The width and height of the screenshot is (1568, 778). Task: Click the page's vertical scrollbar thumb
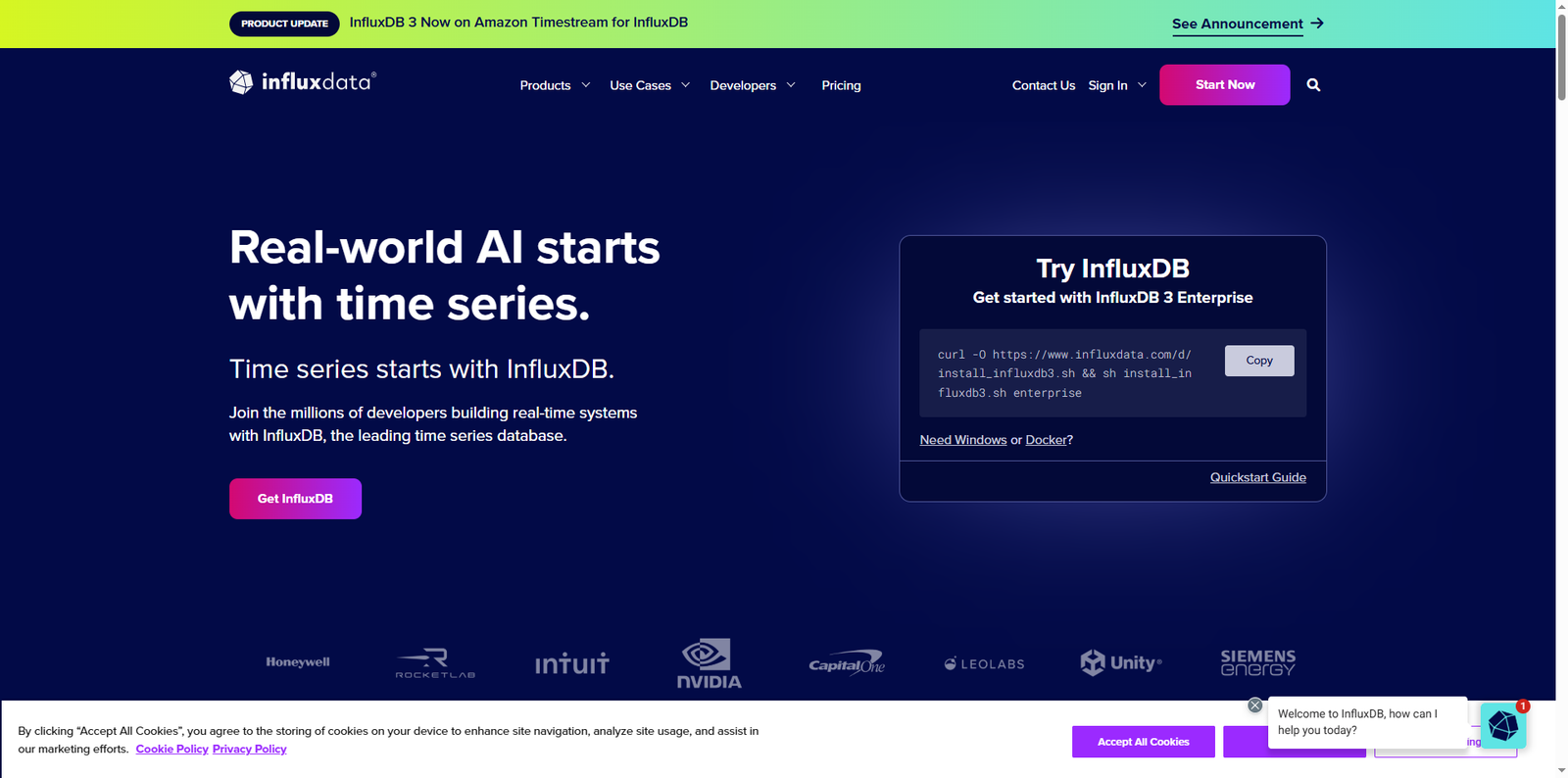[1561, 57]
